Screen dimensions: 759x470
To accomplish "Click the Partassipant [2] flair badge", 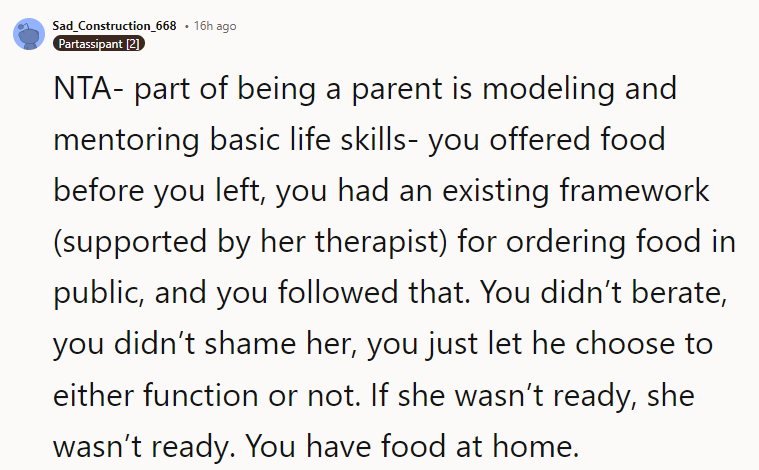I will click(x=100, y=44).
